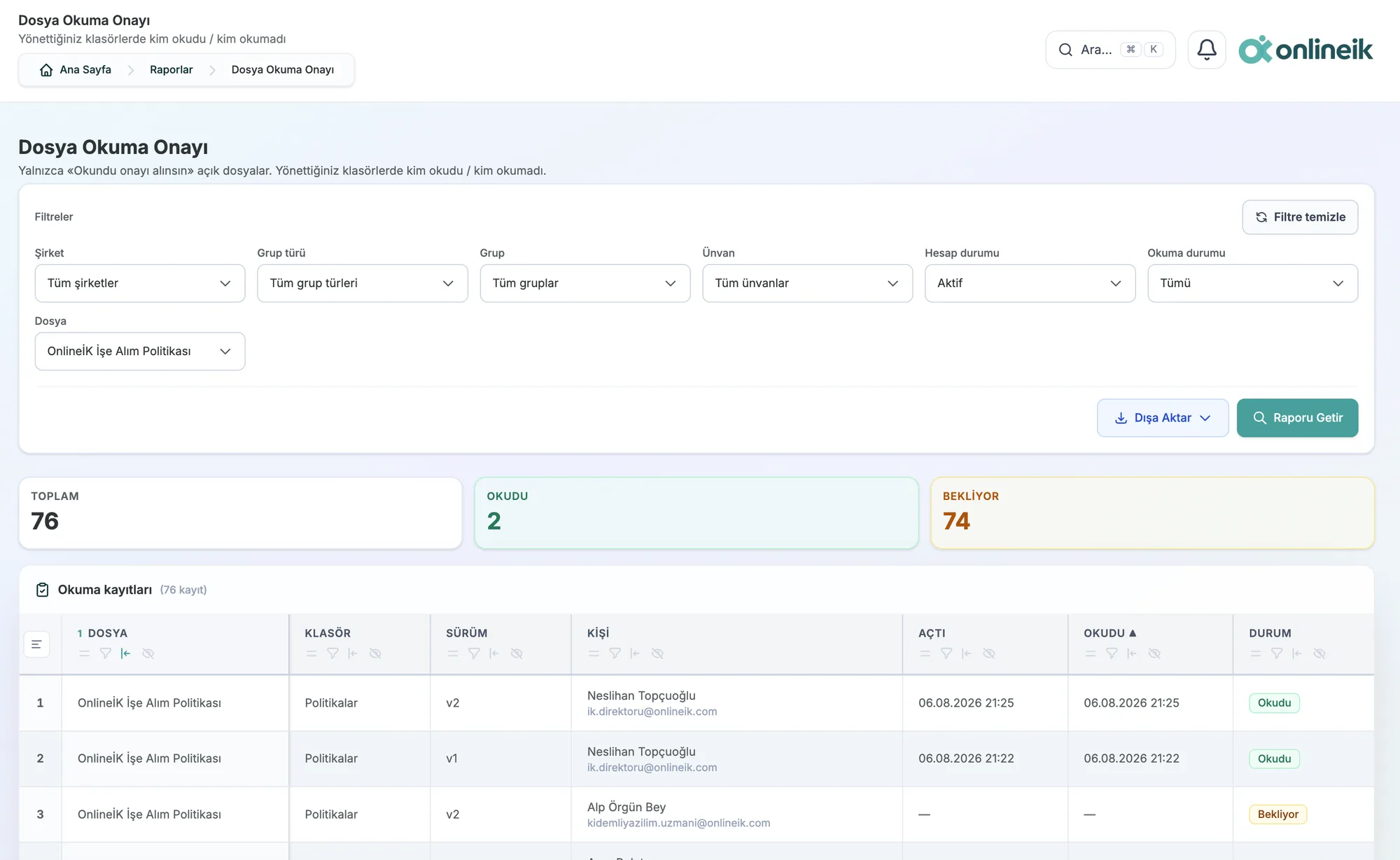Screen dimensions: 1400x860
Task: Pin the DURUM column with its pin icon
Action: click(1297, 653)
